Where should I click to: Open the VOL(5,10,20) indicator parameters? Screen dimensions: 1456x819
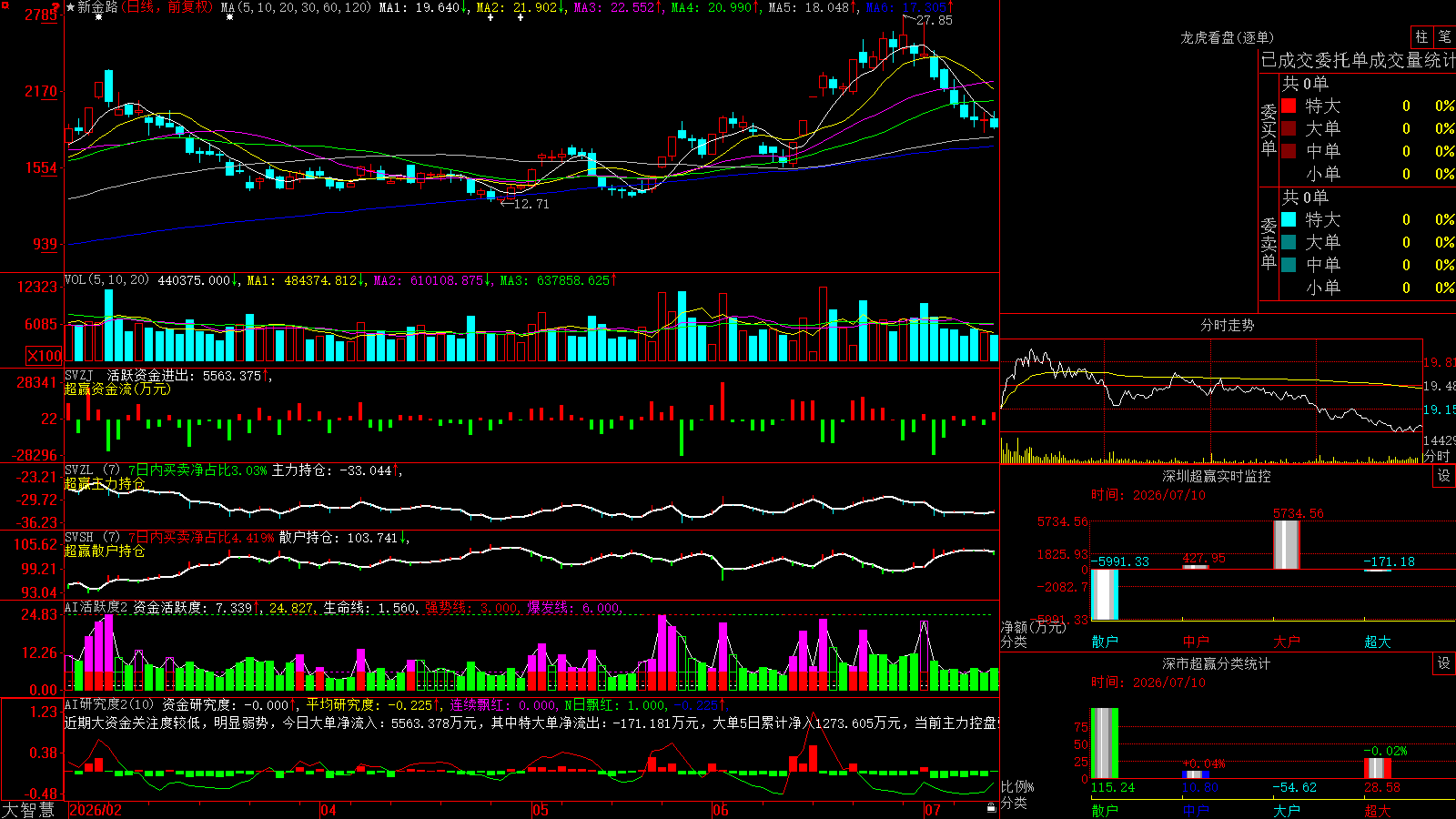[x=106, y=280]
